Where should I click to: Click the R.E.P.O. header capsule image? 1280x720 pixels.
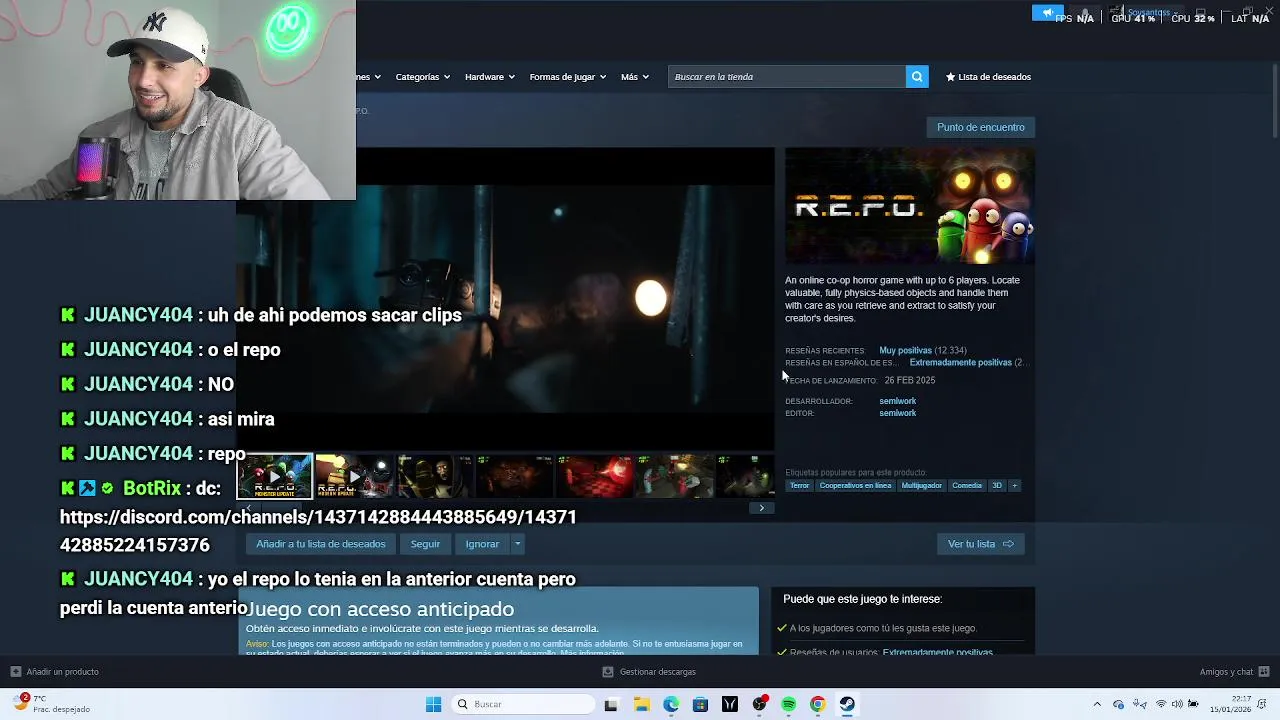click(x=910, y=206)
